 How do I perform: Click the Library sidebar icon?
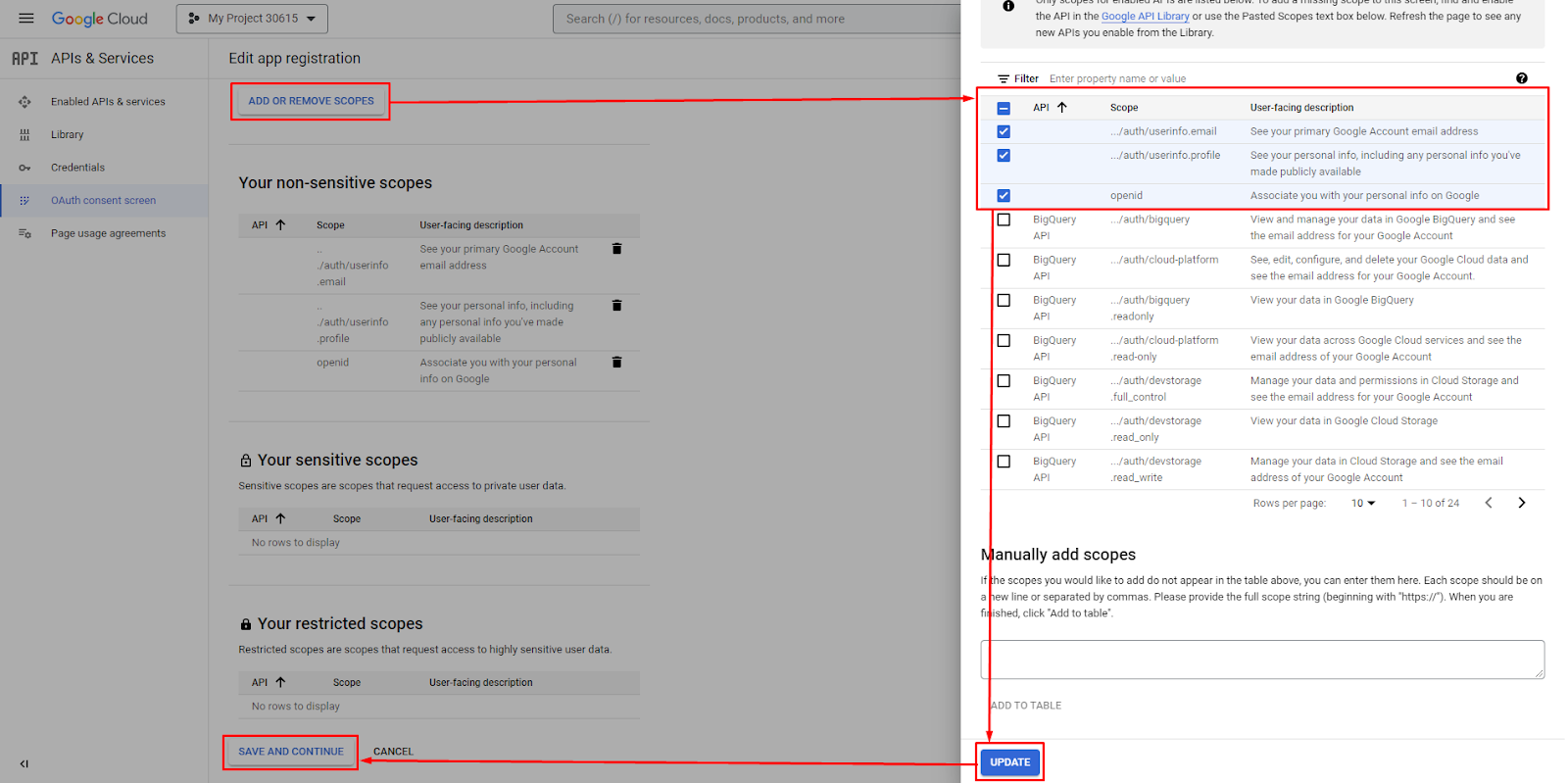tap(24, 135)
